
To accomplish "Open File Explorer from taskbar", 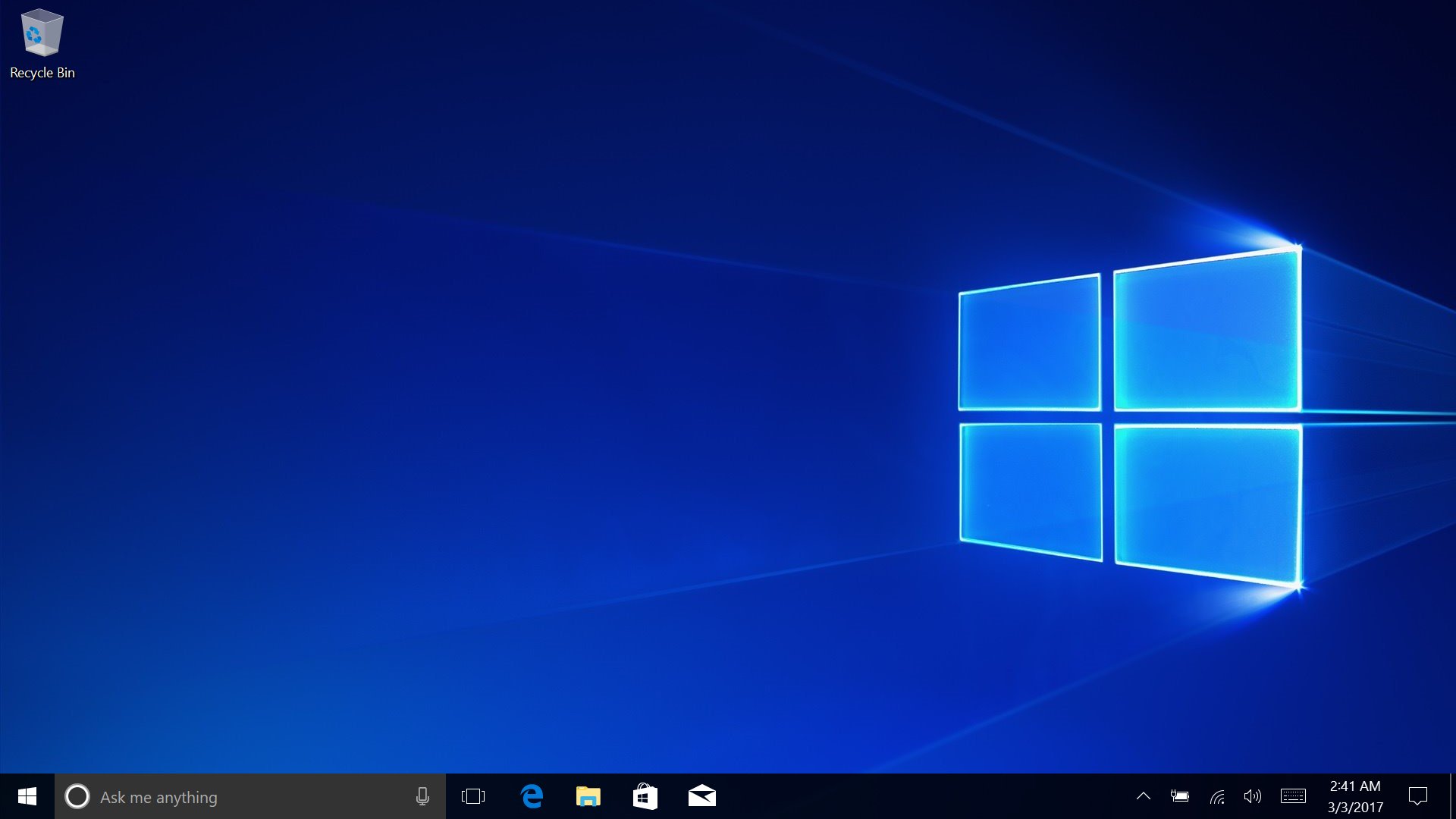I will tap(589, 796).
